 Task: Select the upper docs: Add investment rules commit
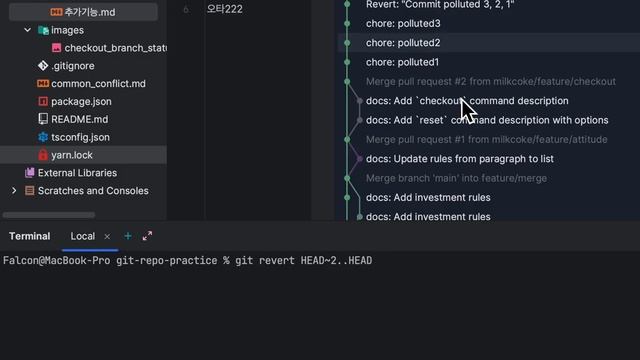pos(428,198)
